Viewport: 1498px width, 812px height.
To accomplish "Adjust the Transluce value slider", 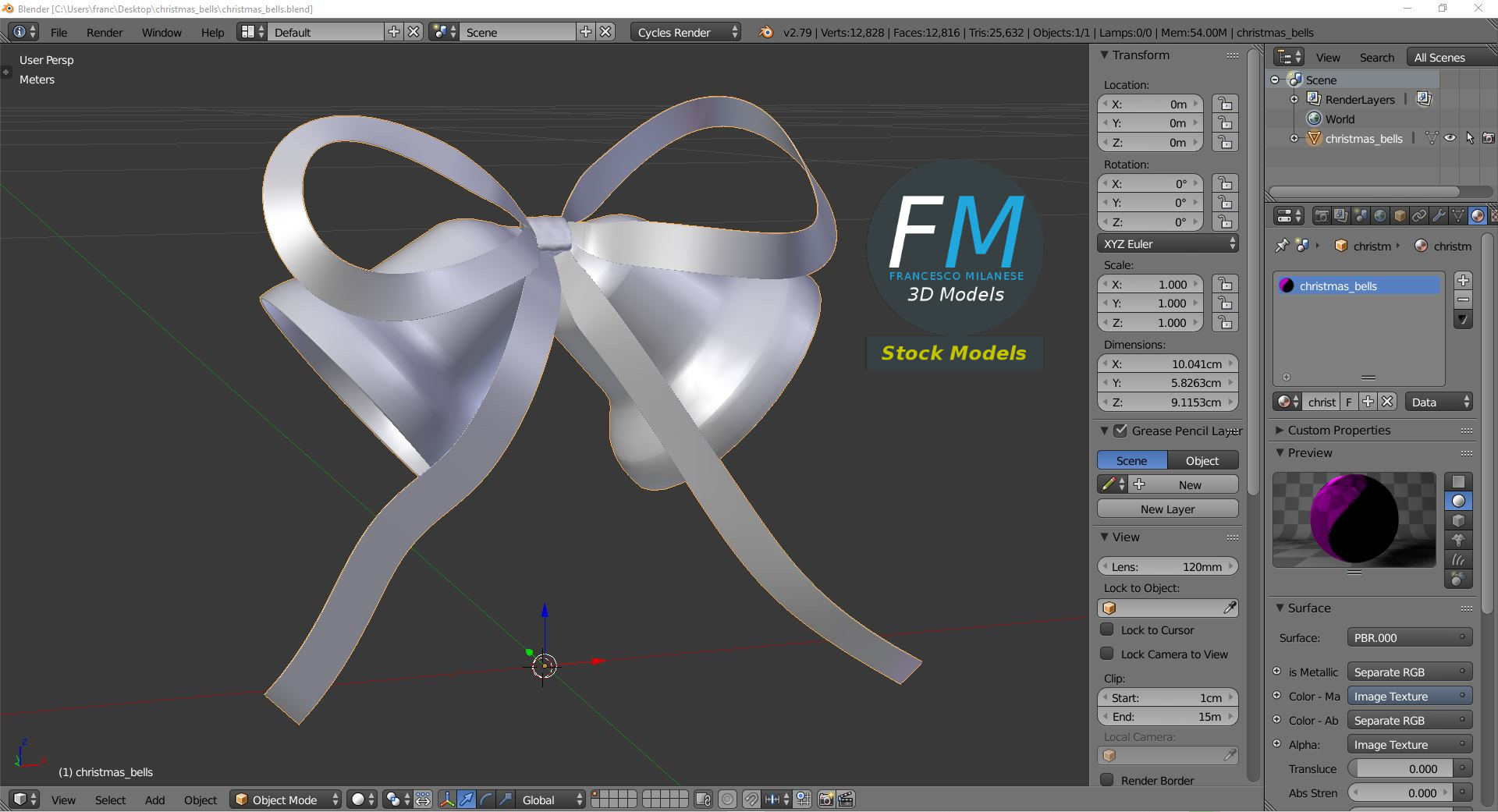I will (1400, 768).
